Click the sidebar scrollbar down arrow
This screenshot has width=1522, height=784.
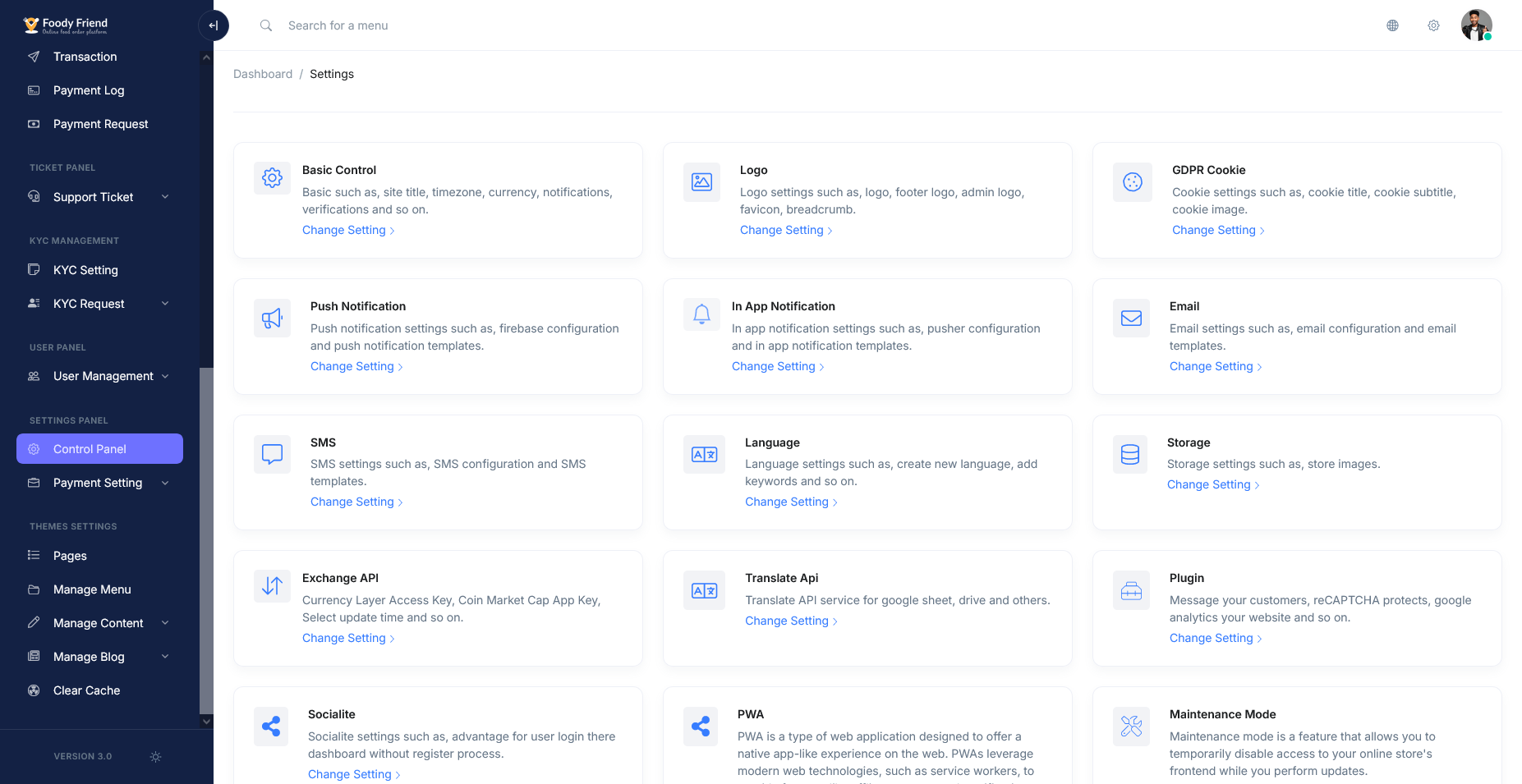(x=206, y=722)
